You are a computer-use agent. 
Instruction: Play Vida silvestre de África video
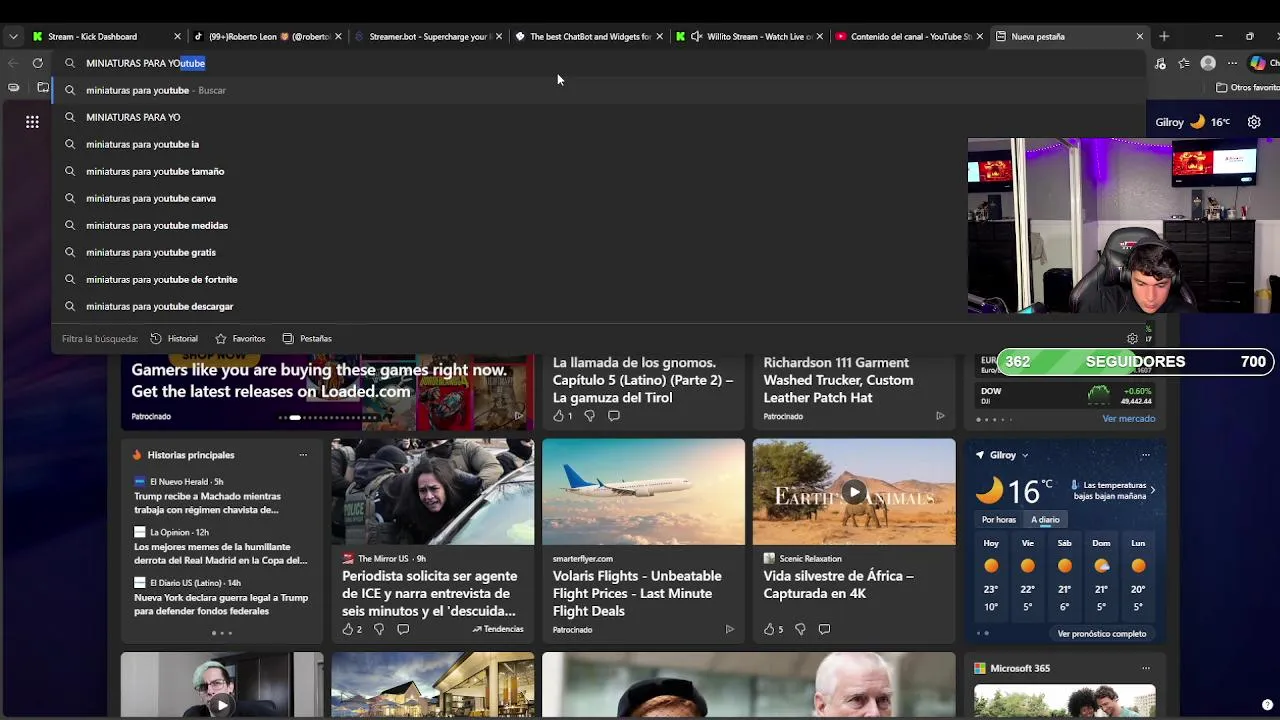click(853, 492)
